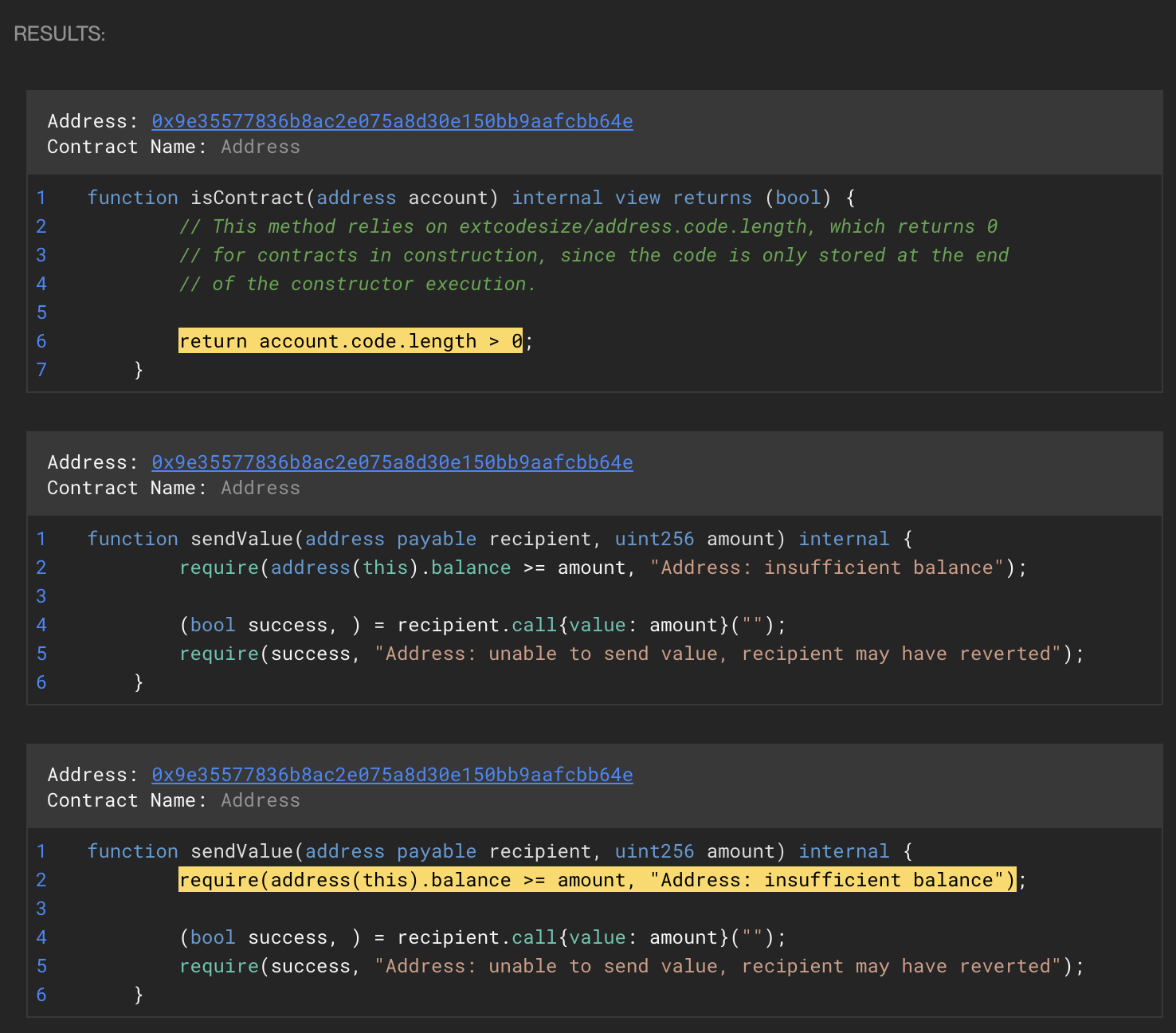The width and height of the screenshot is (1176, 1033).
Task: Click the 'returns (bool)' text in isContract
Action: click(x=751, y=198)
